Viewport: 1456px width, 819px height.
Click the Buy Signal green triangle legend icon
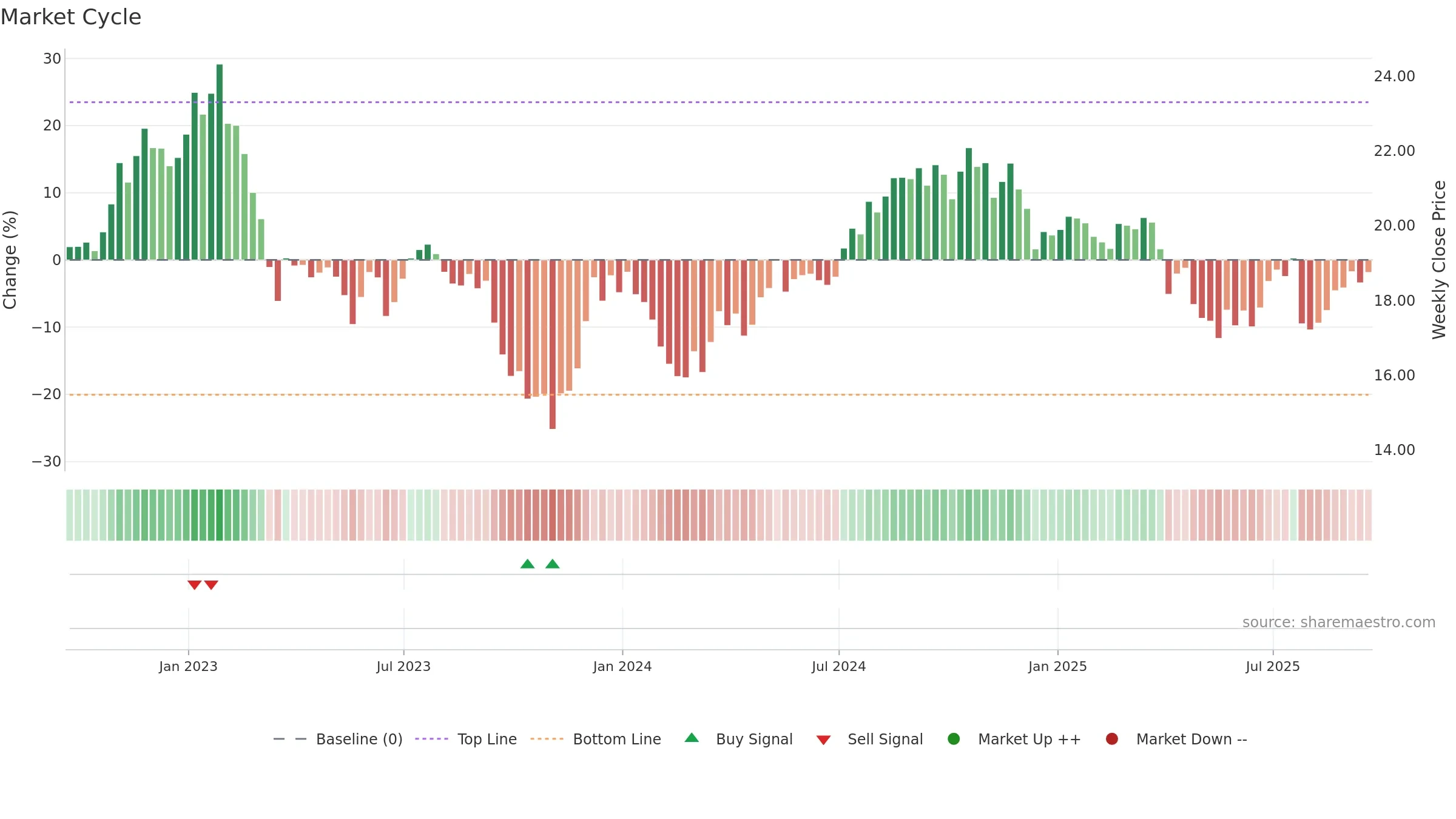692,738
